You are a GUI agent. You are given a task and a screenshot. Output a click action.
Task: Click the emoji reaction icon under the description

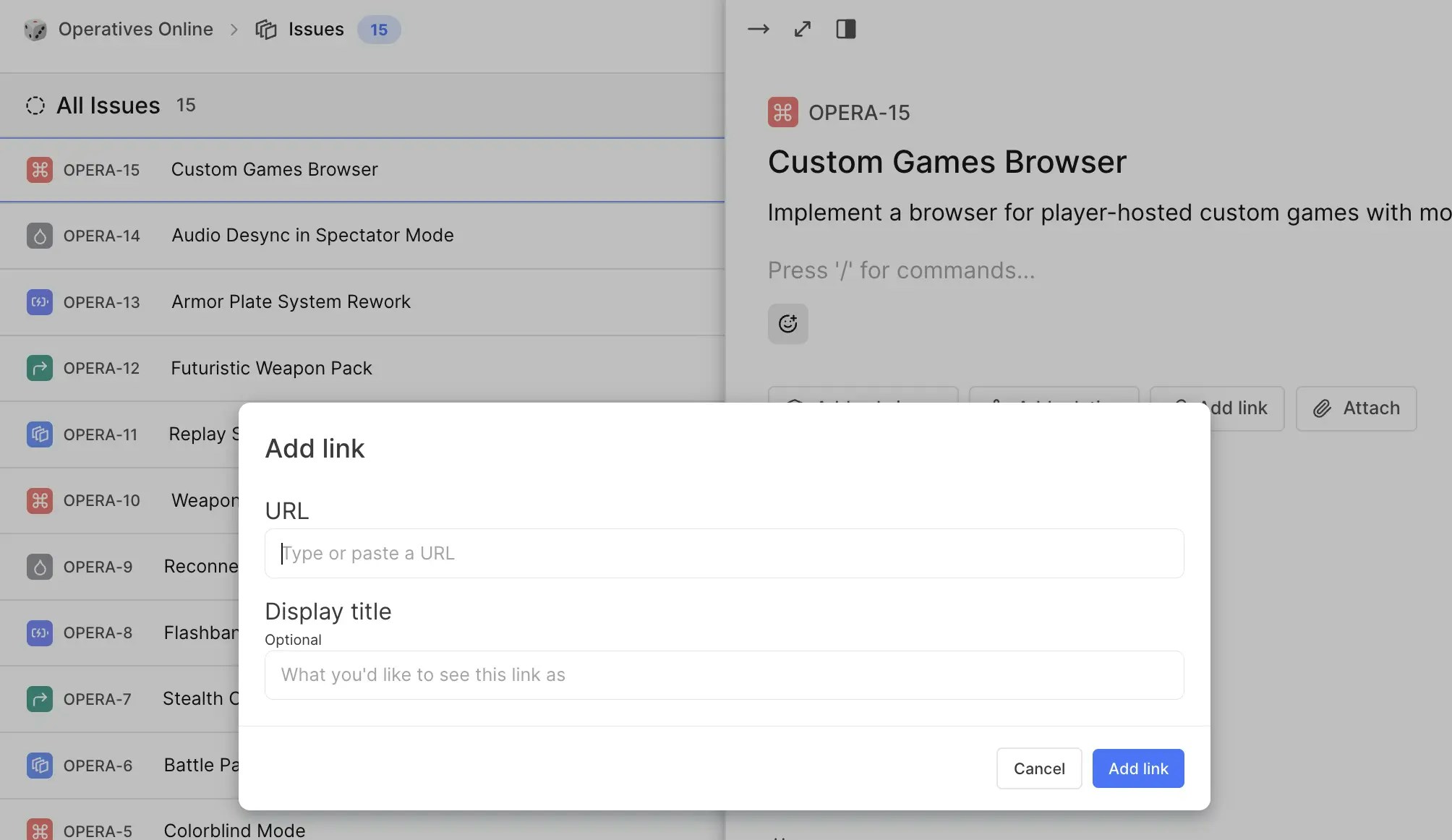pos(787,324)
